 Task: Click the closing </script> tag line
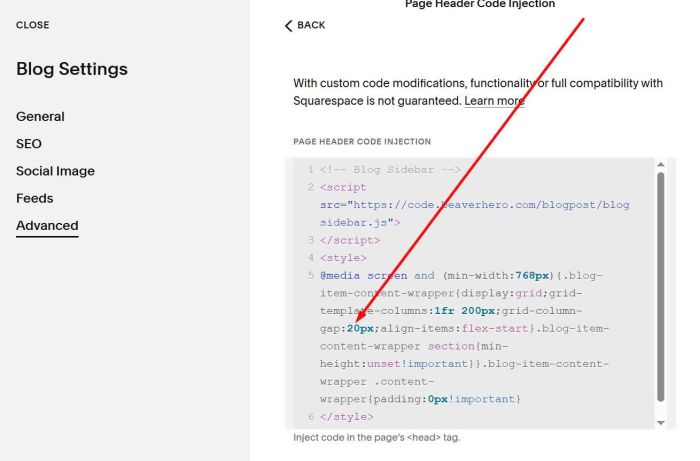[x=350, y=240]
